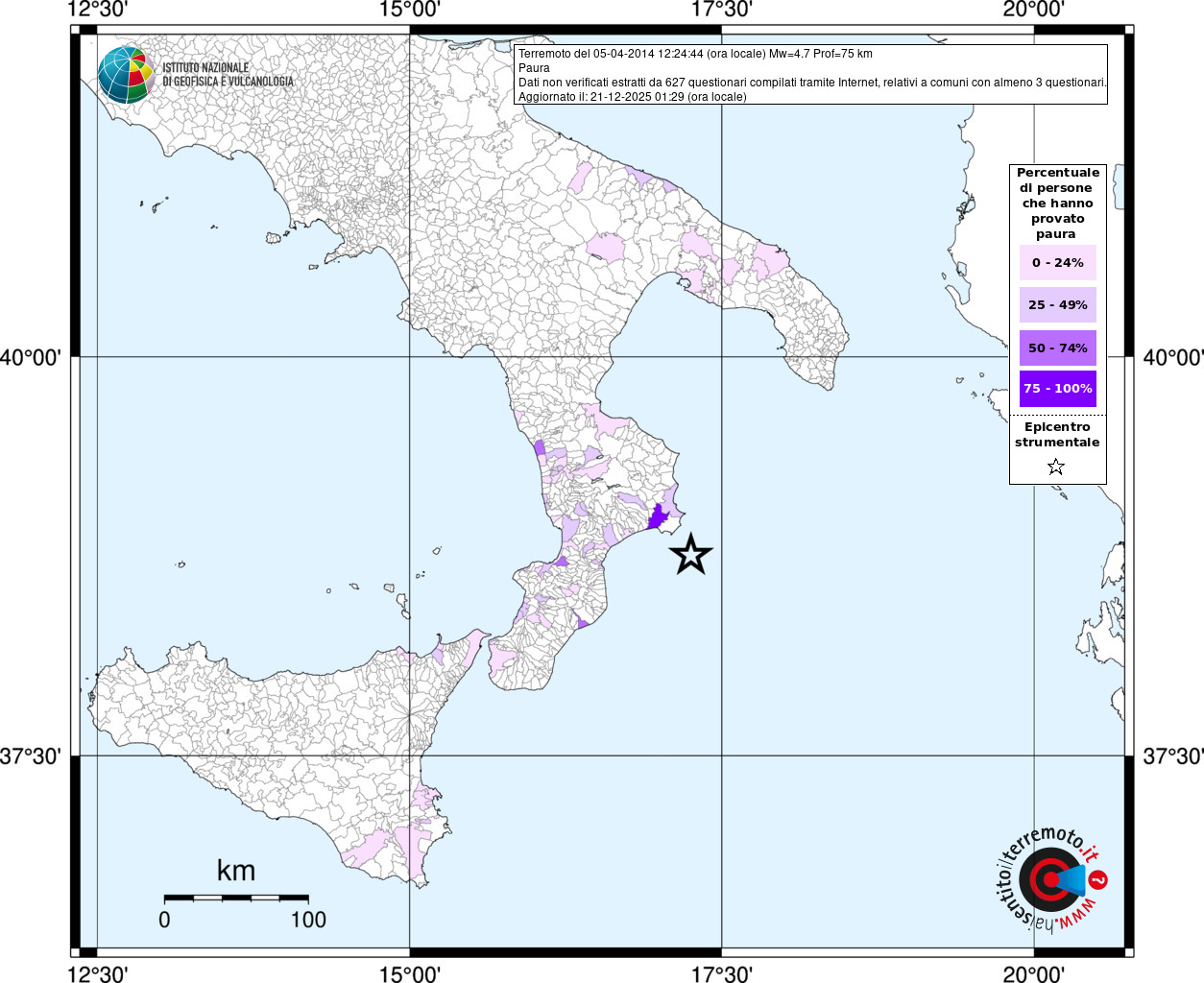The width and height of the screenshot is (1204, 983).
Task: Select the 0 - 24% legend swatch
Action: click(1057, 263)
